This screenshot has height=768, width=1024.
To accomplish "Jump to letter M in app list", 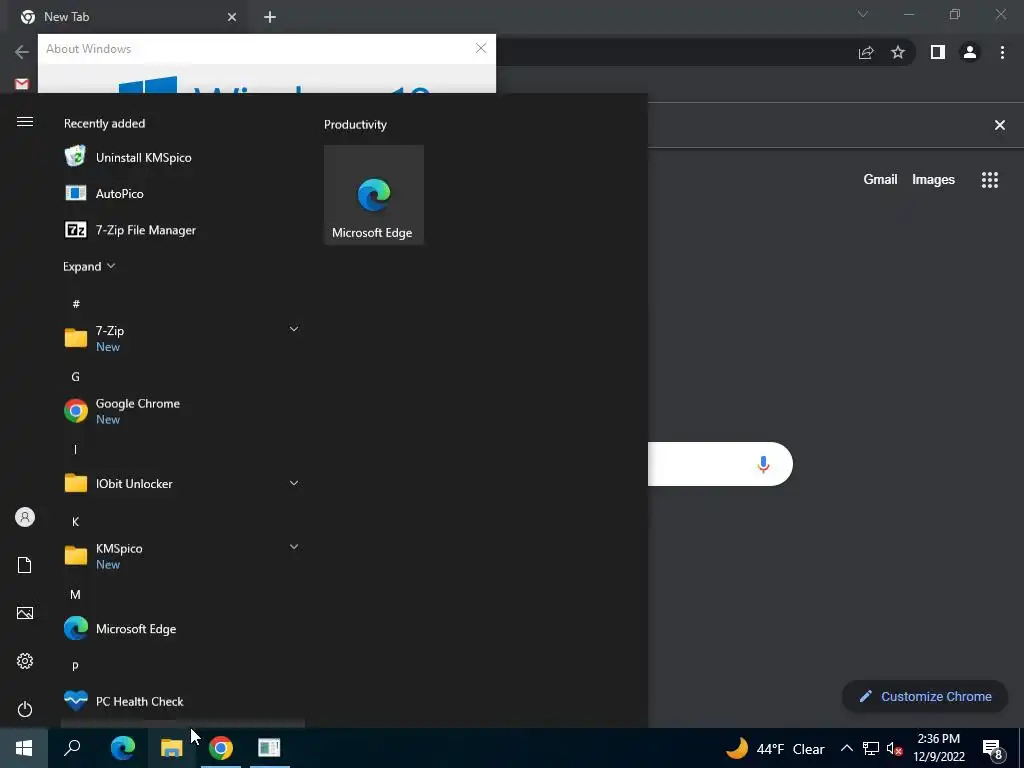I will tap(76, 594).
